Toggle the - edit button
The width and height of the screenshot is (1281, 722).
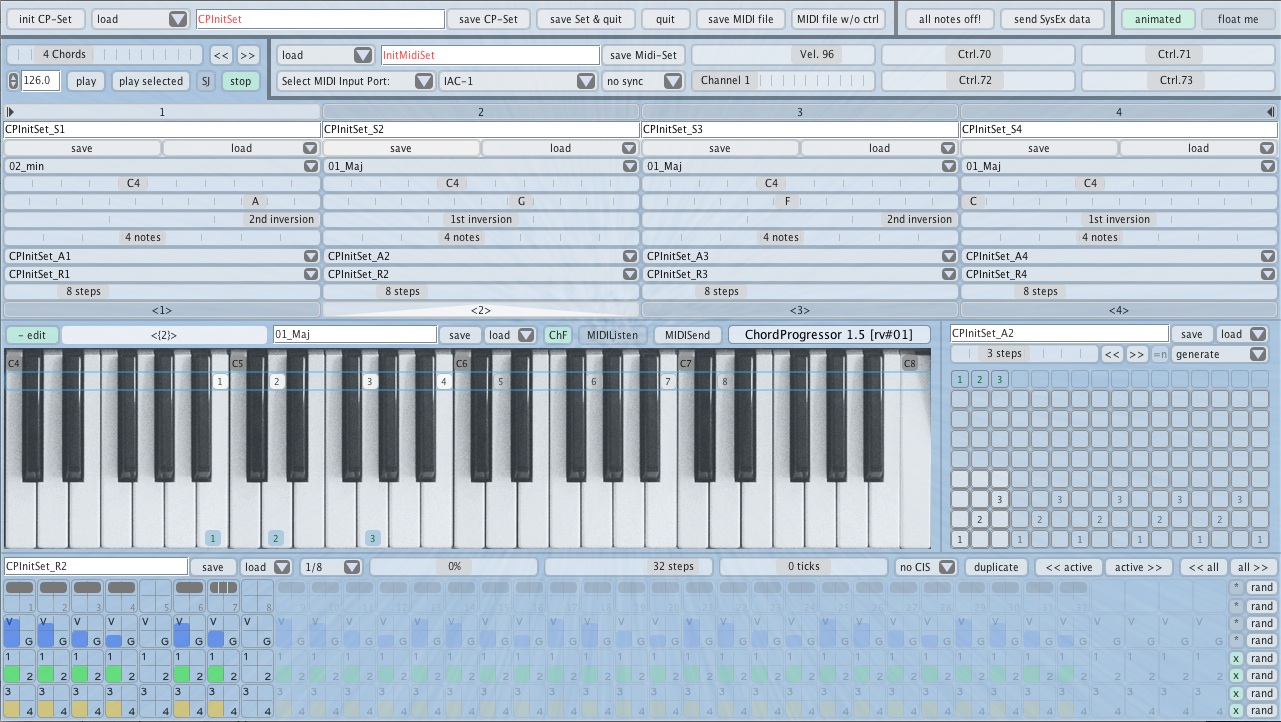pyautogui.click(x=32, y=335)
